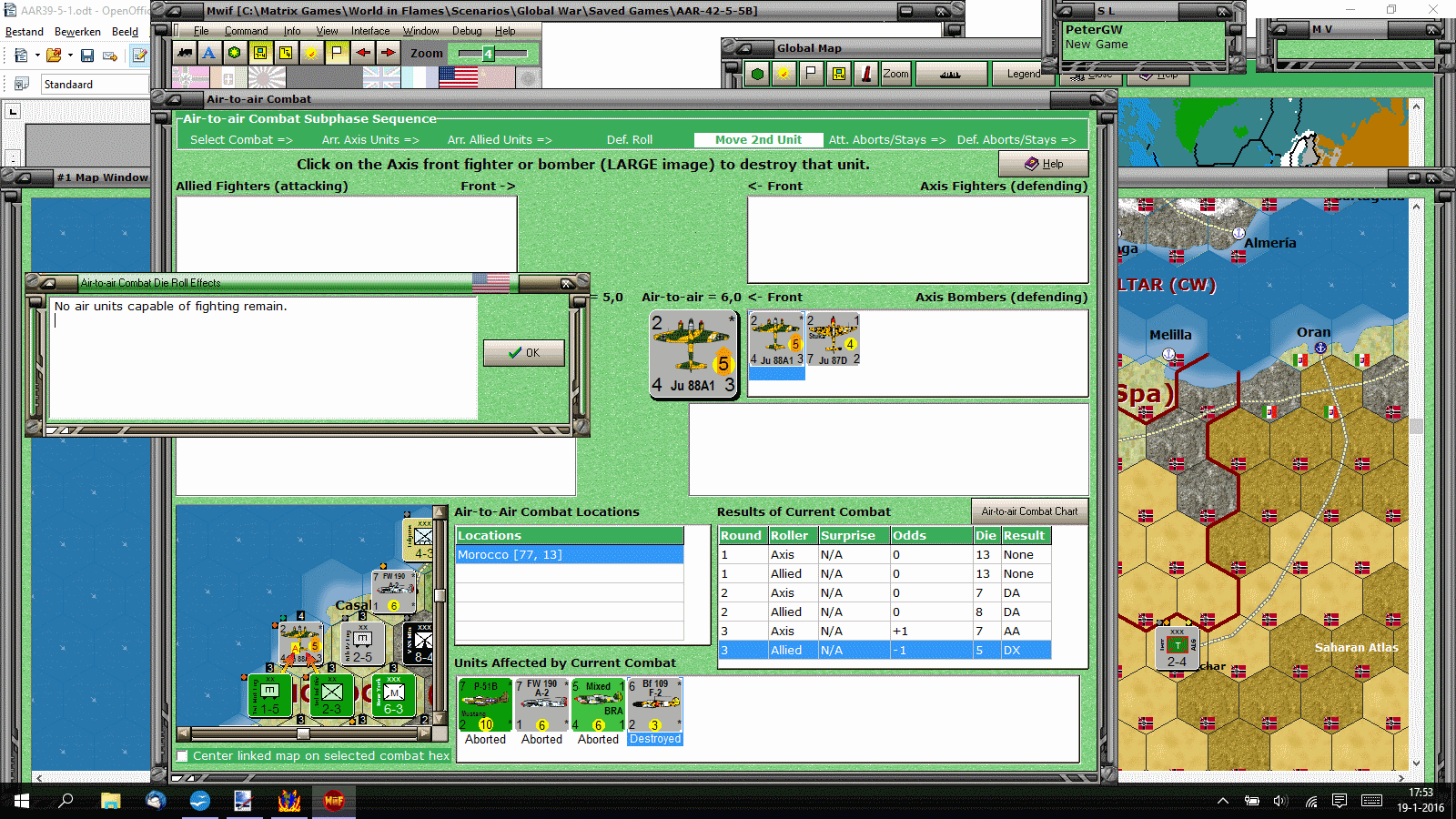Select the French tricolor flag icon
The image size is (1456, 819).
[x=420, y=77]
